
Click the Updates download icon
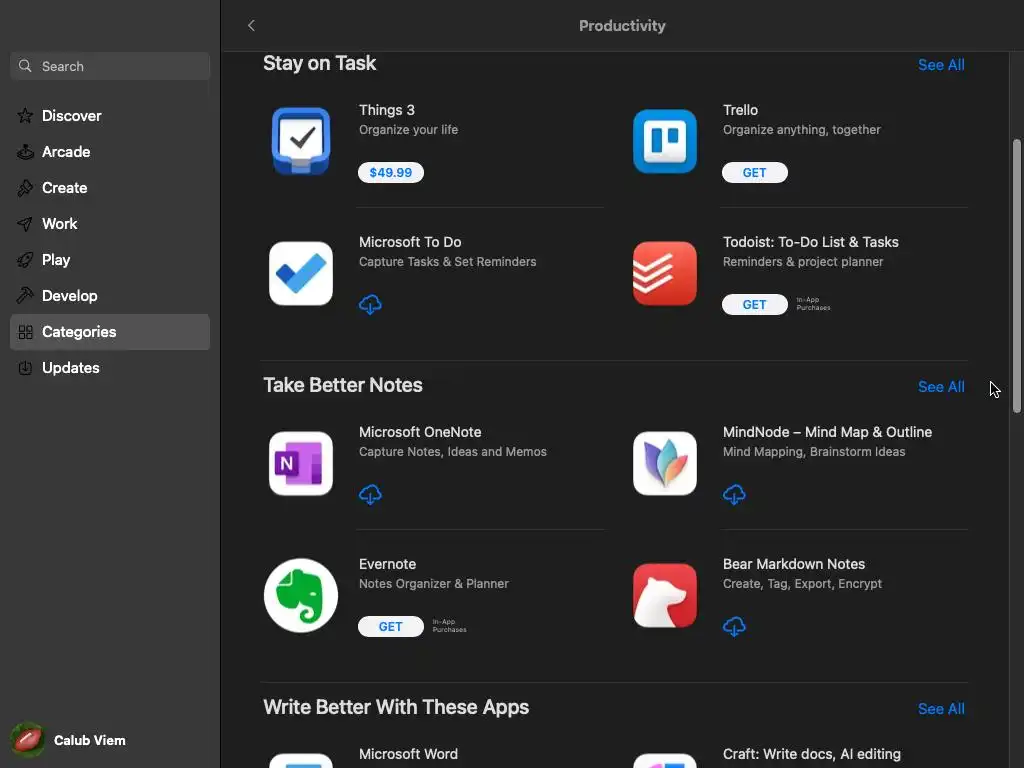[x=25, y=368]
